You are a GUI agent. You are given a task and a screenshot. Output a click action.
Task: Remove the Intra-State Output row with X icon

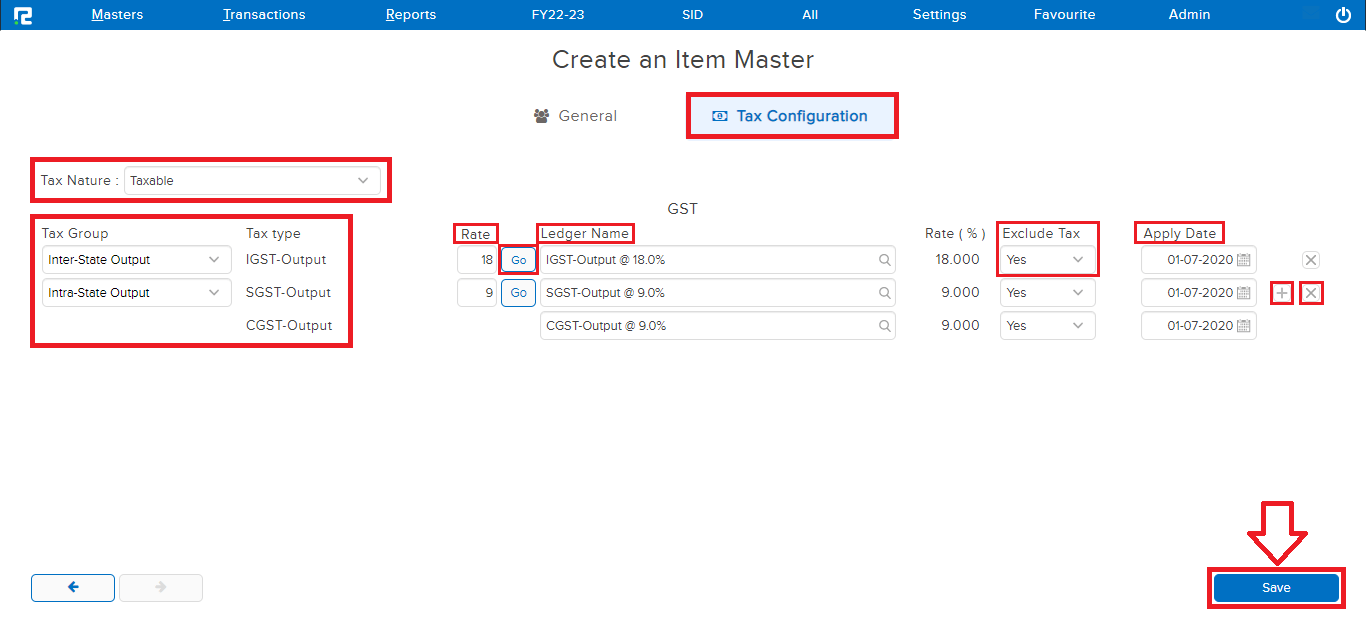pyautogui.click(x=1311, y=293)
